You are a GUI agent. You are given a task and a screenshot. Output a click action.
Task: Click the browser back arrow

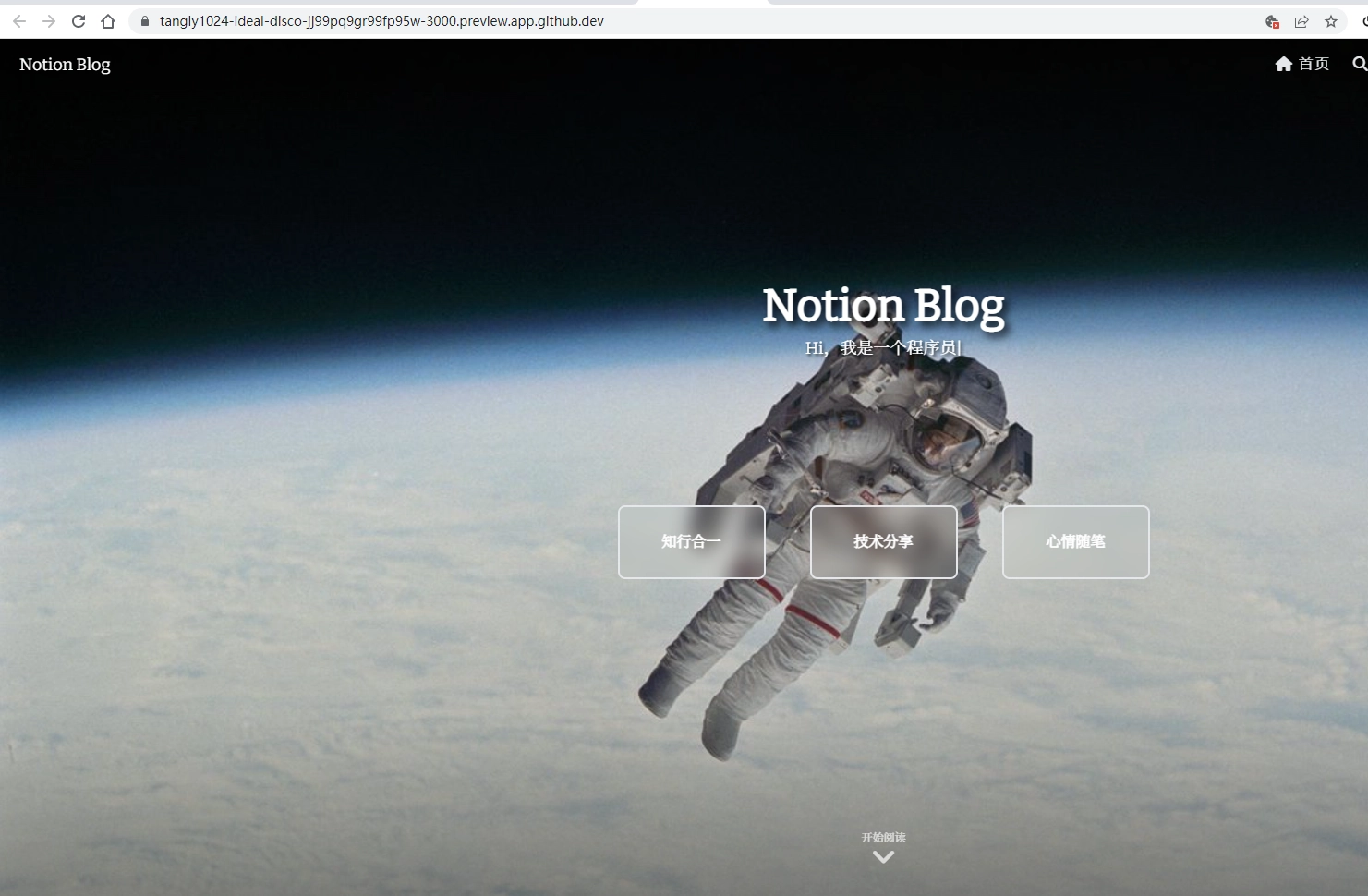(x=19, y=21)
